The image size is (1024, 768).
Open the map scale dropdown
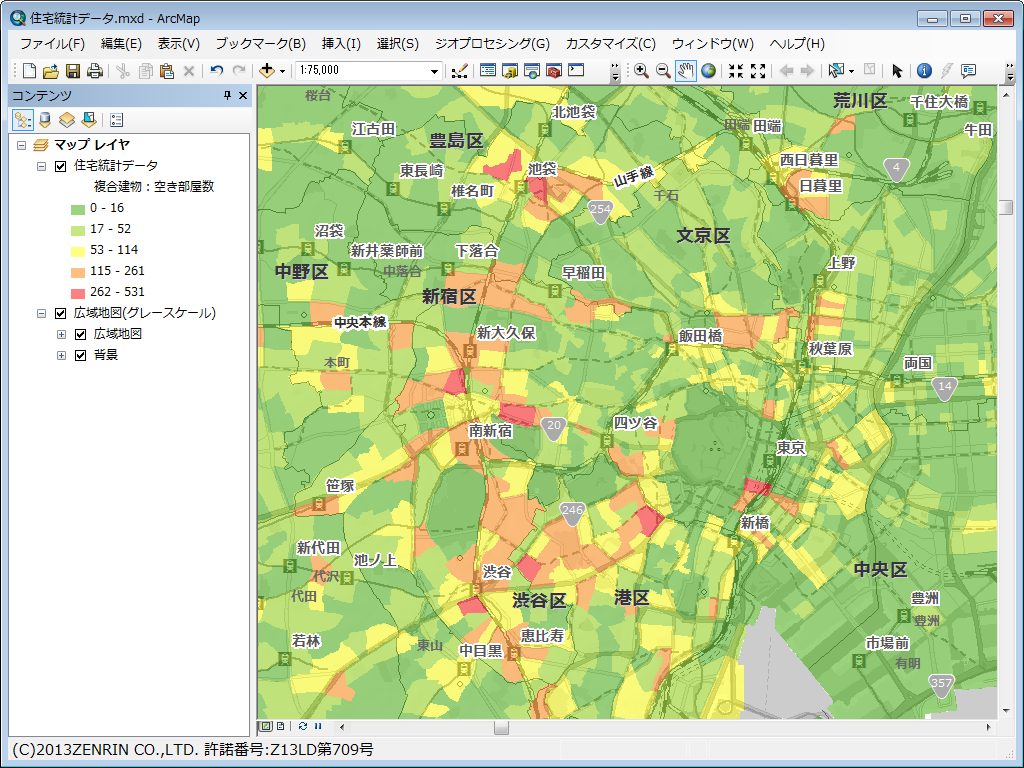434,71
